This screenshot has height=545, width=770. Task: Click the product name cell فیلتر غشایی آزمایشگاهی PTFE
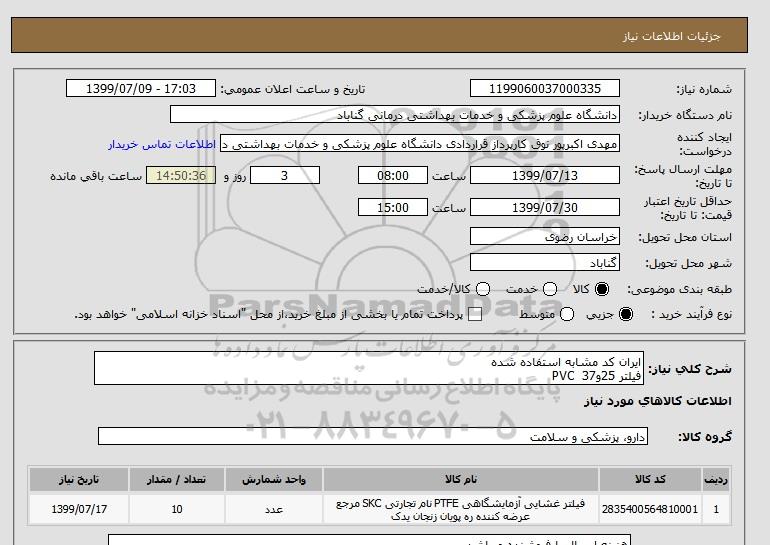point(461,510)
